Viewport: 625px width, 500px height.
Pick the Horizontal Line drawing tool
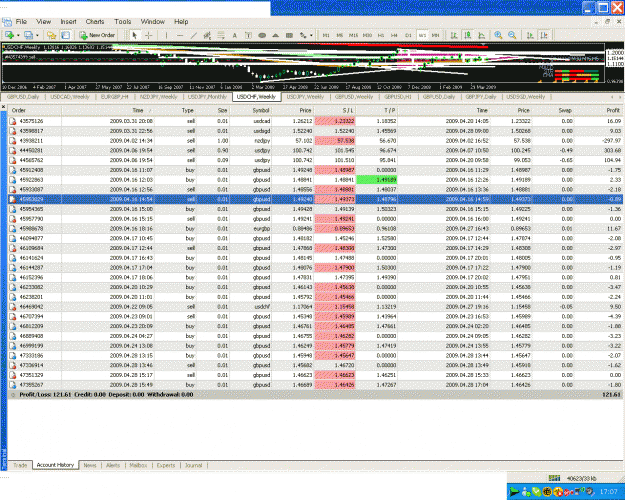(x=180, y=35)
